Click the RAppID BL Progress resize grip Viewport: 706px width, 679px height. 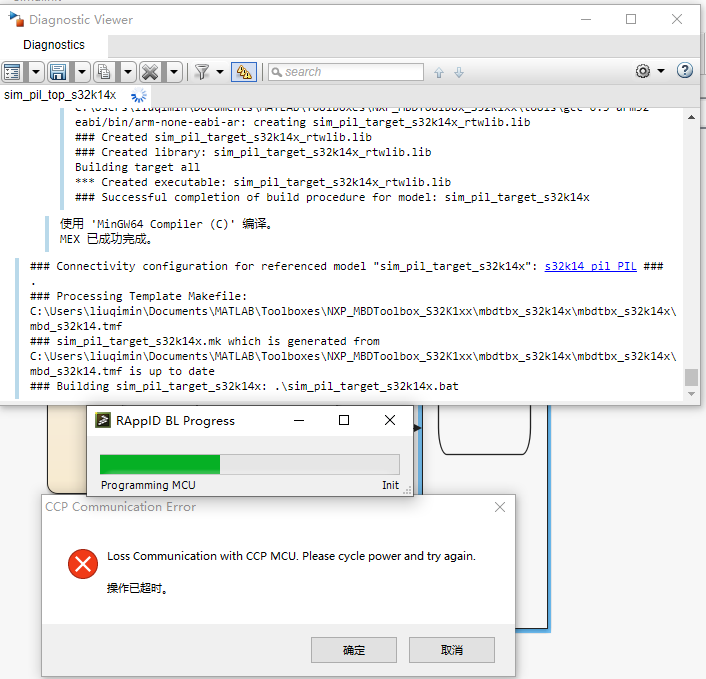coord(407,490)
